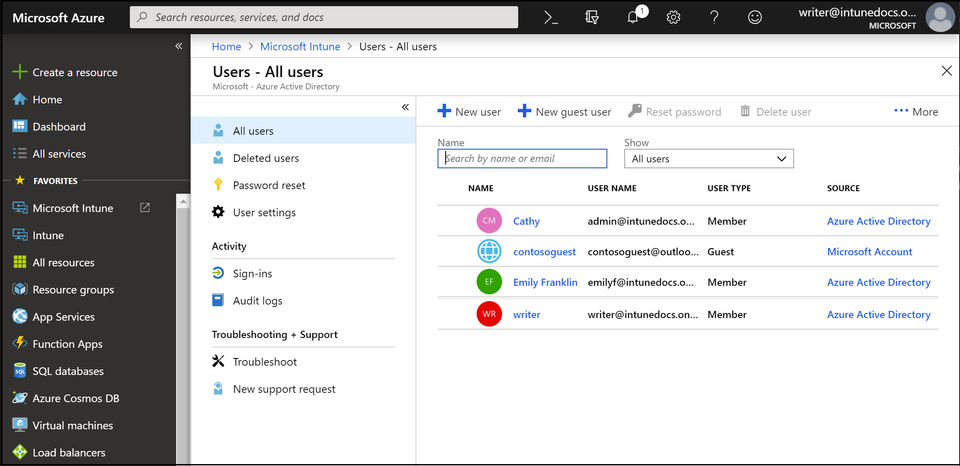Click the New user button

tap(470, 112)
